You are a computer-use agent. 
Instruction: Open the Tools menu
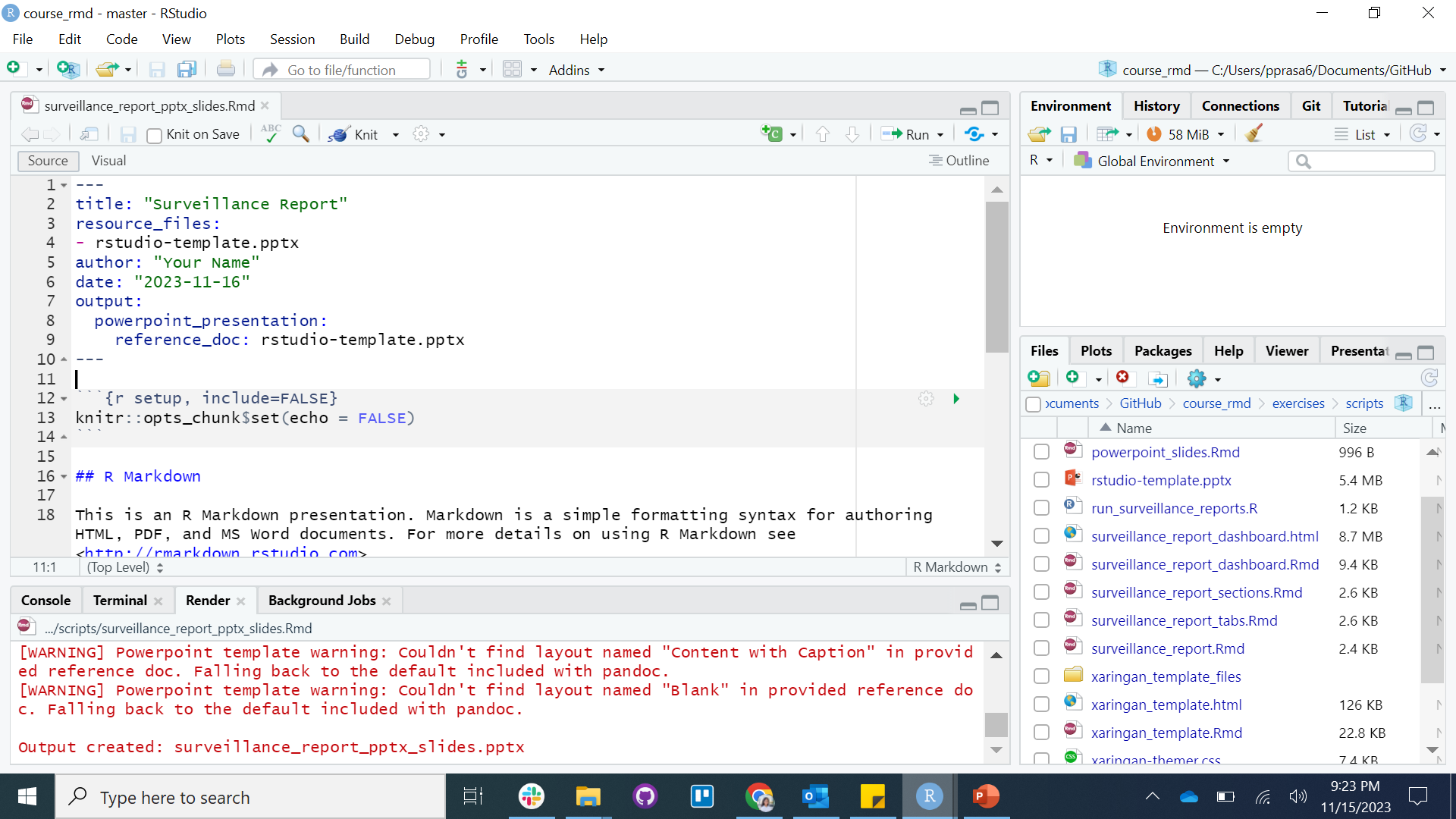pyautogui.click(x=538, y=39)
